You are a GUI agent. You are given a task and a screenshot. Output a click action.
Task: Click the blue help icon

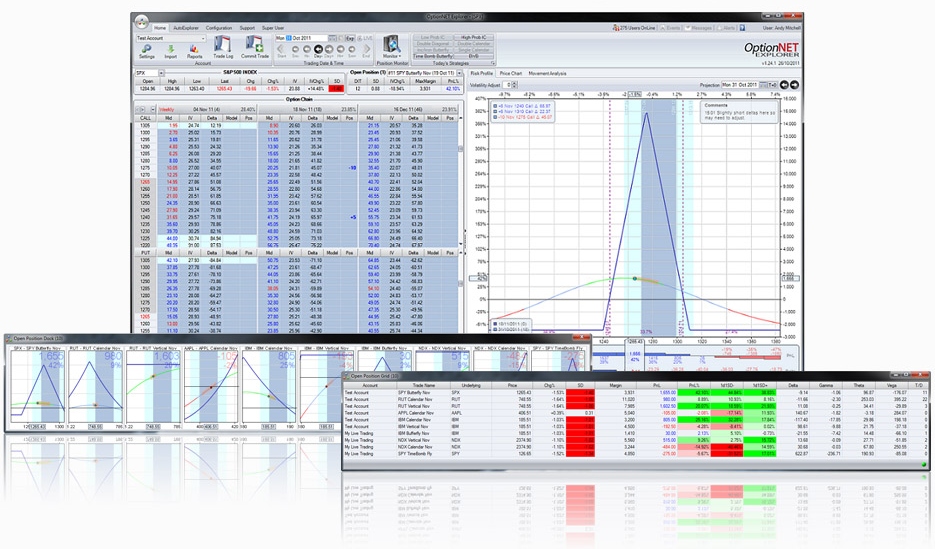tap(742, 28)
